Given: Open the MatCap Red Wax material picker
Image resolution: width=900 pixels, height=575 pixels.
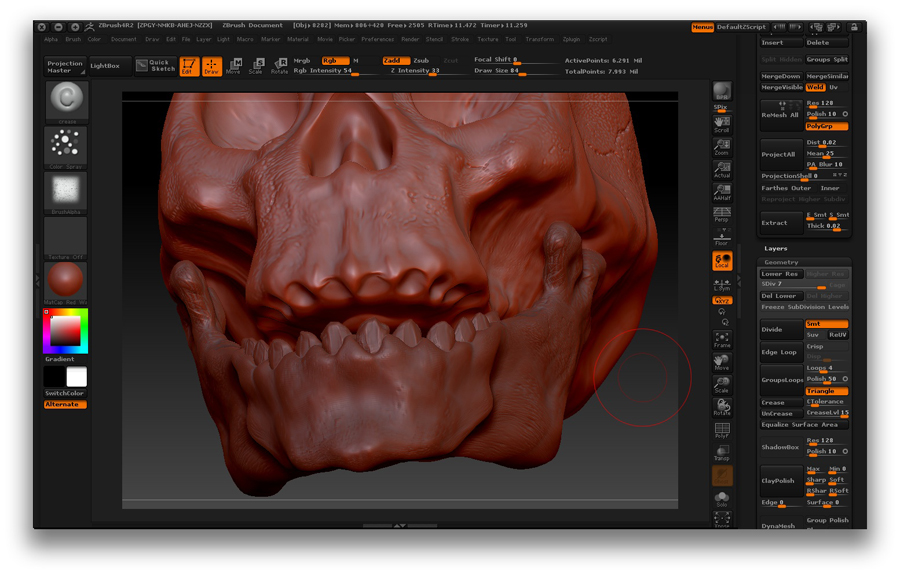Looking at the screenshot, I should [66, 283].
